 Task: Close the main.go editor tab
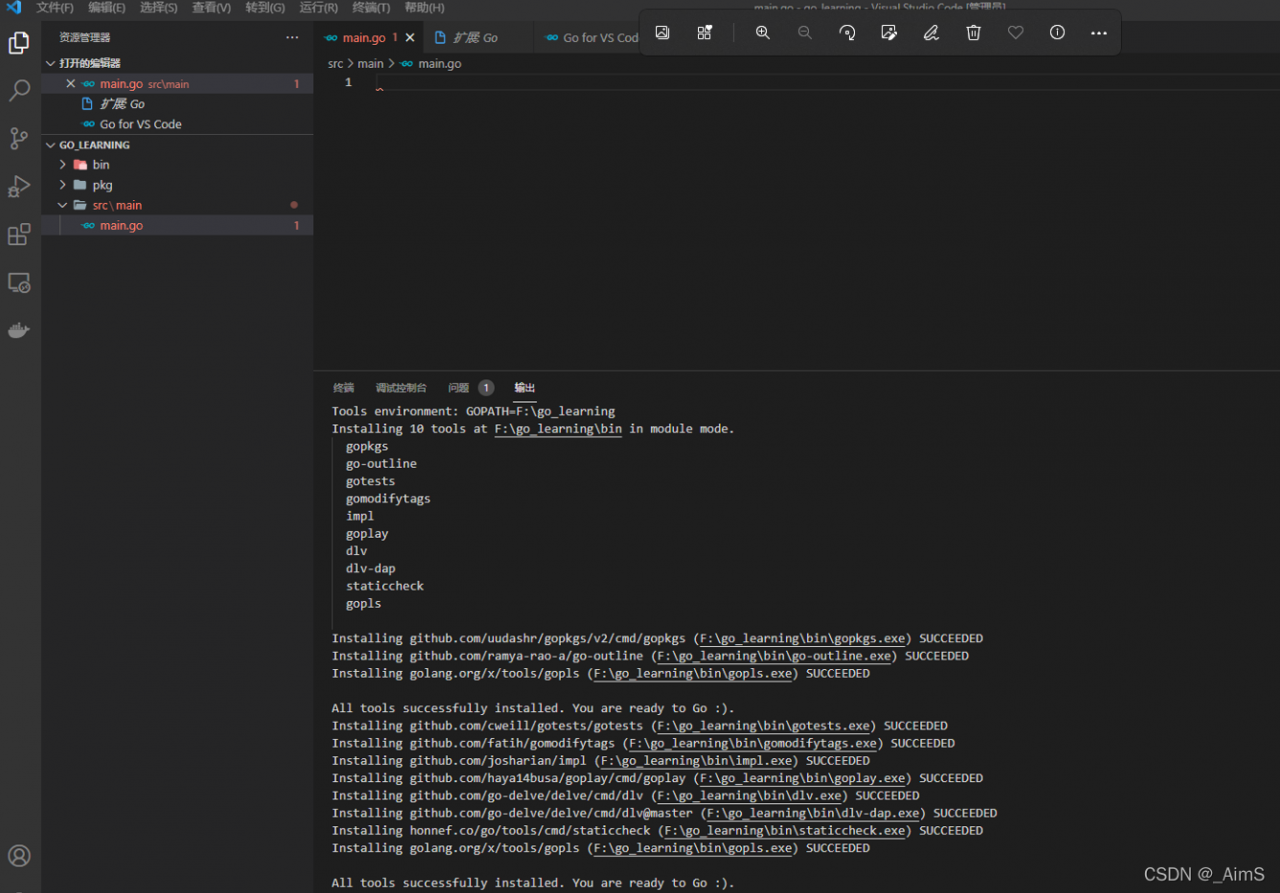[x=410, y=38]
